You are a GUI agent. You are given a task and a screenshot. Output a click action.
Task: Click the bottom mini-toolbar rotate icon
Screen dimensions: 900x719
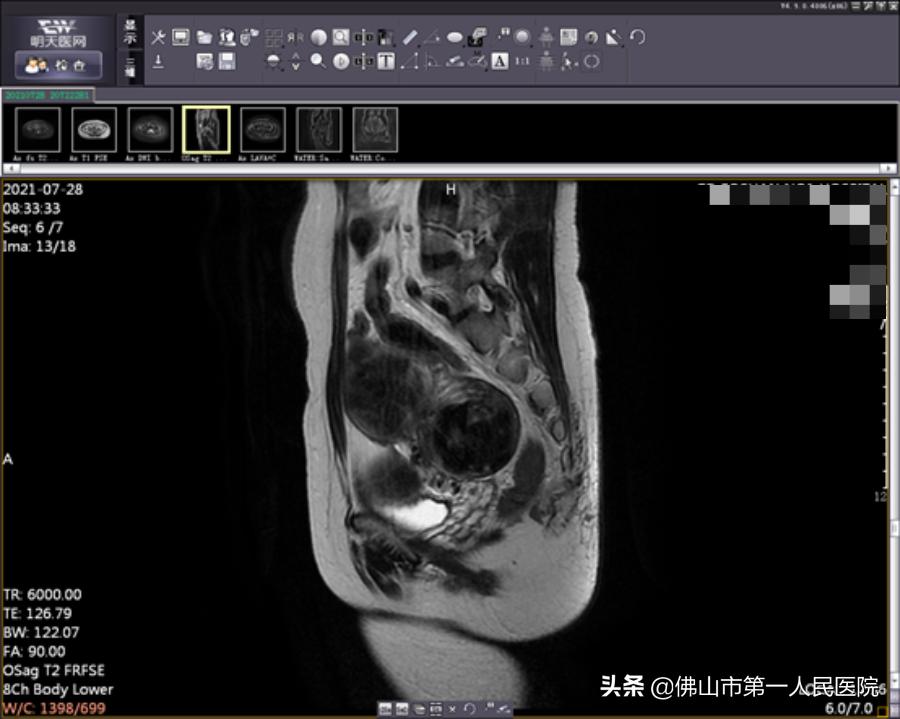(469, 709)
